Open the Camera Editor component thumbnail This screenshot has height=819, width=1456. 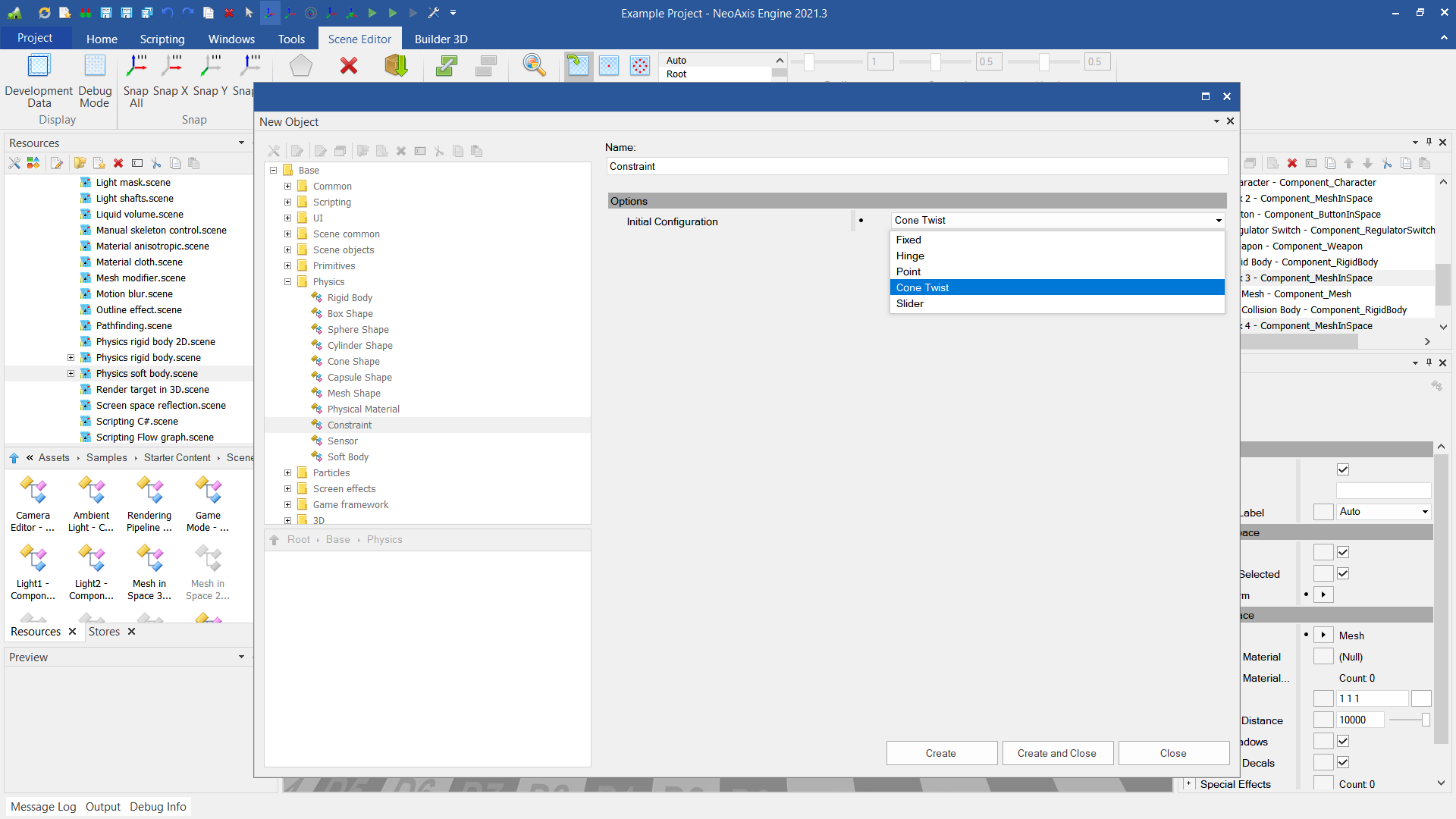click(33, 491)
